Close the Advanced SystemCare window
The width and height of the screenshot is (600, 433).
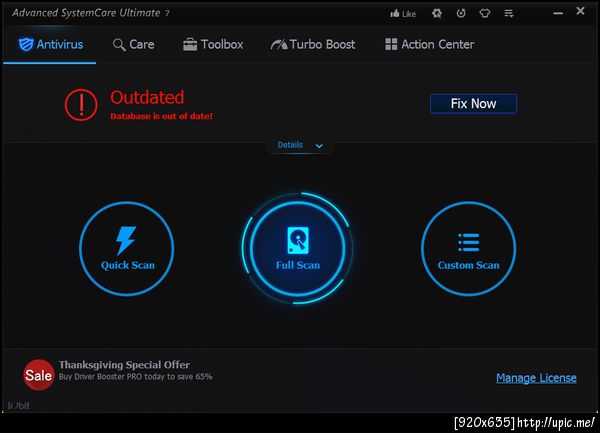click(x=580, y=11)
